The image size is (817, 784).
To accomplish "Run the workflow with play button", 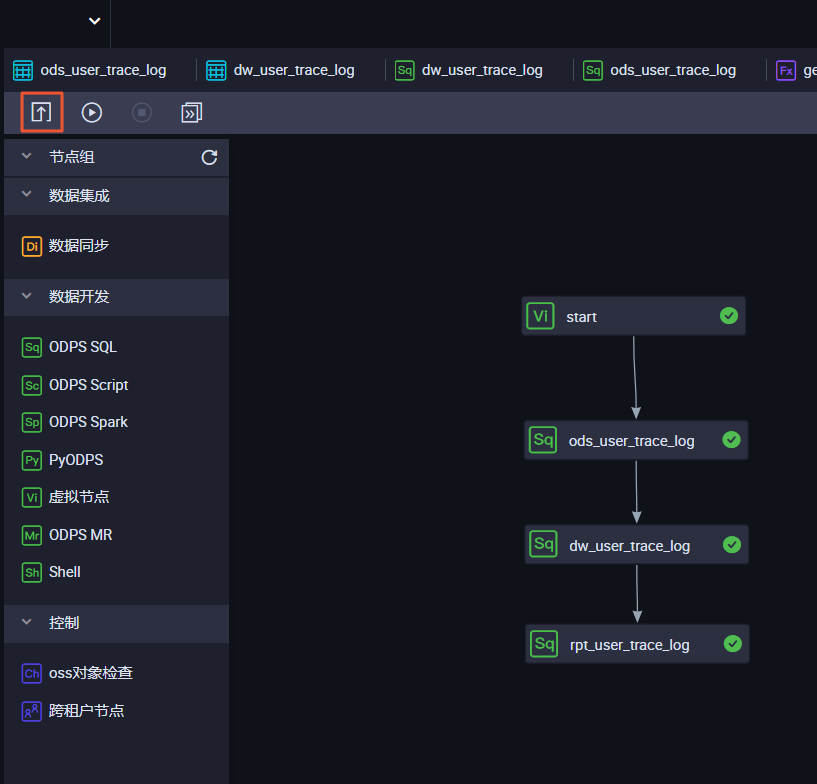I will (x=92, y=113).
